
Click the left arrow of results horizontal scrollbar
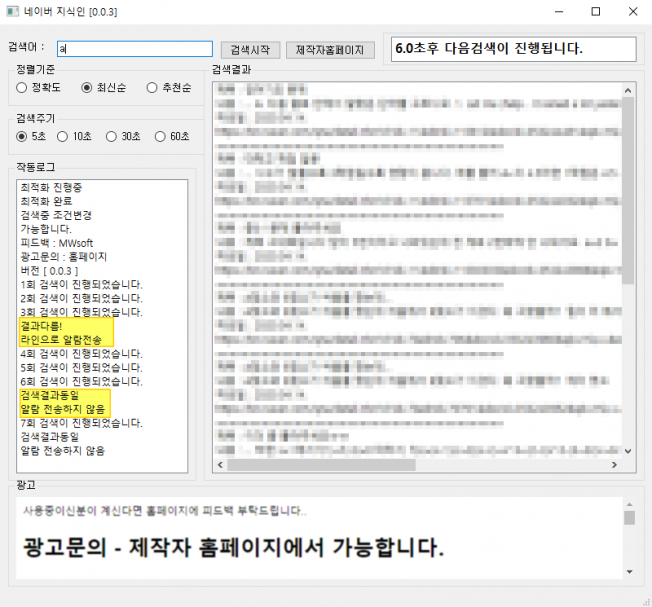click(219, 465)
